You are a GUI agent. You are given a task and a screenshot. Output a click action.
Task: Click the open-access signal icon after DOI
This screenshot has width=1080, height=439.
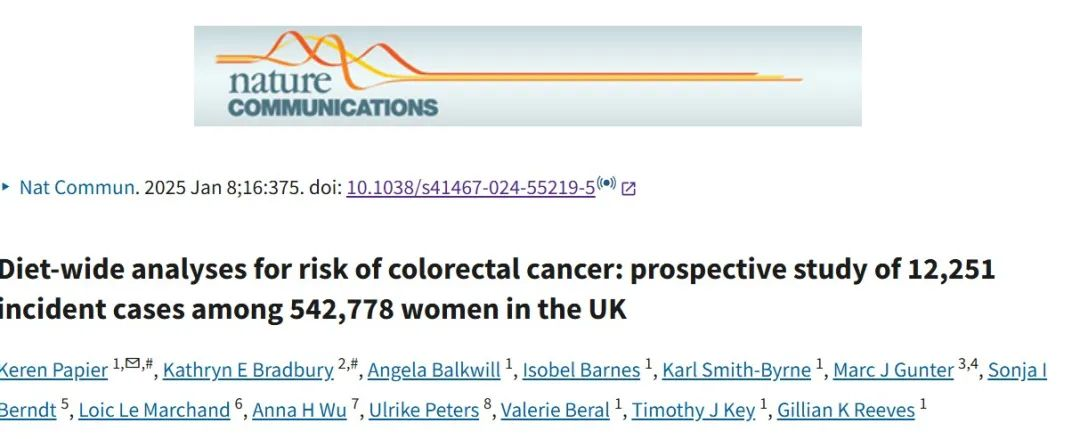[606, 185]
